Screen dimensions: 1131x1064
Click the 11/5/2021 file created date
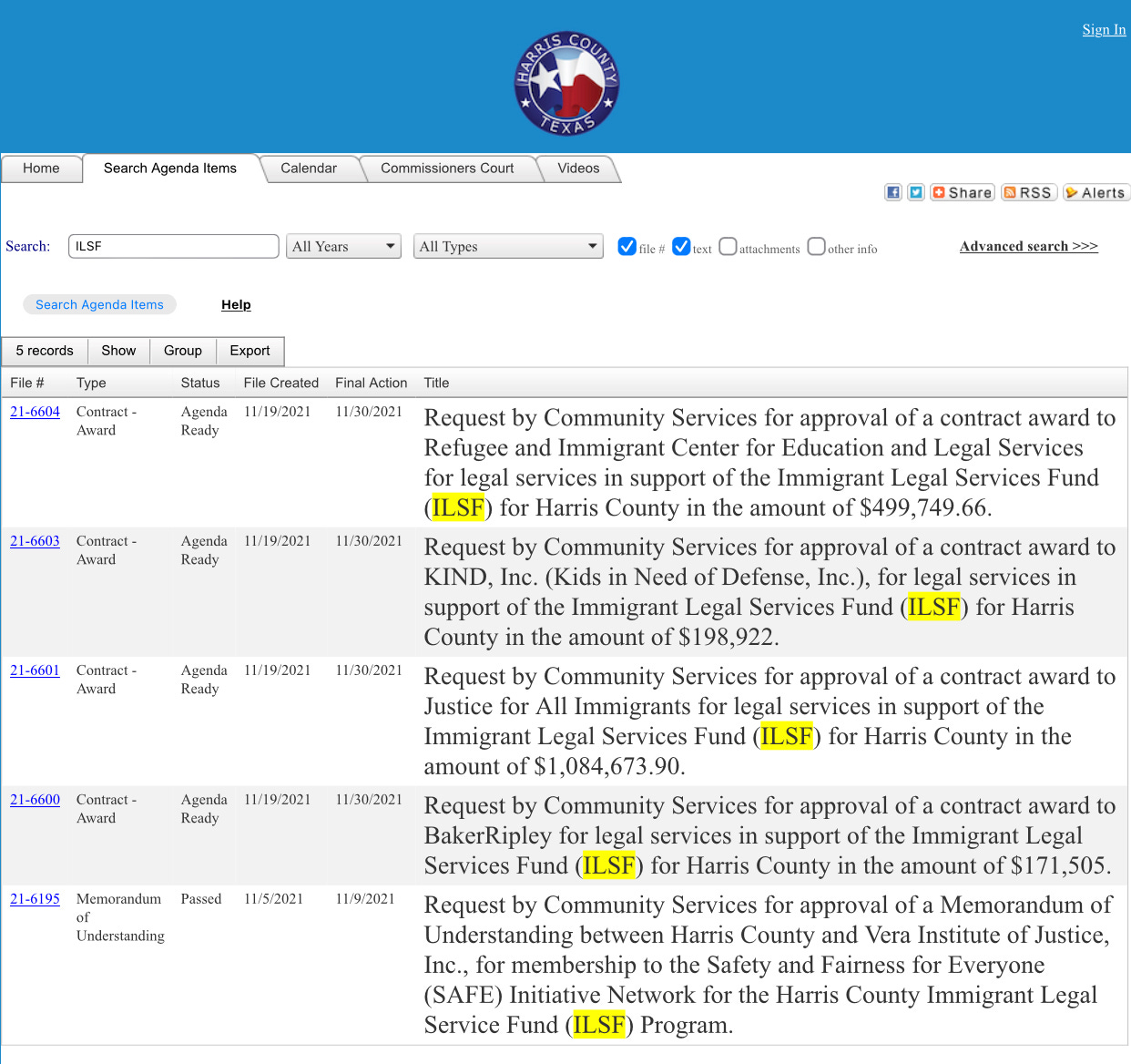(273, 899)
